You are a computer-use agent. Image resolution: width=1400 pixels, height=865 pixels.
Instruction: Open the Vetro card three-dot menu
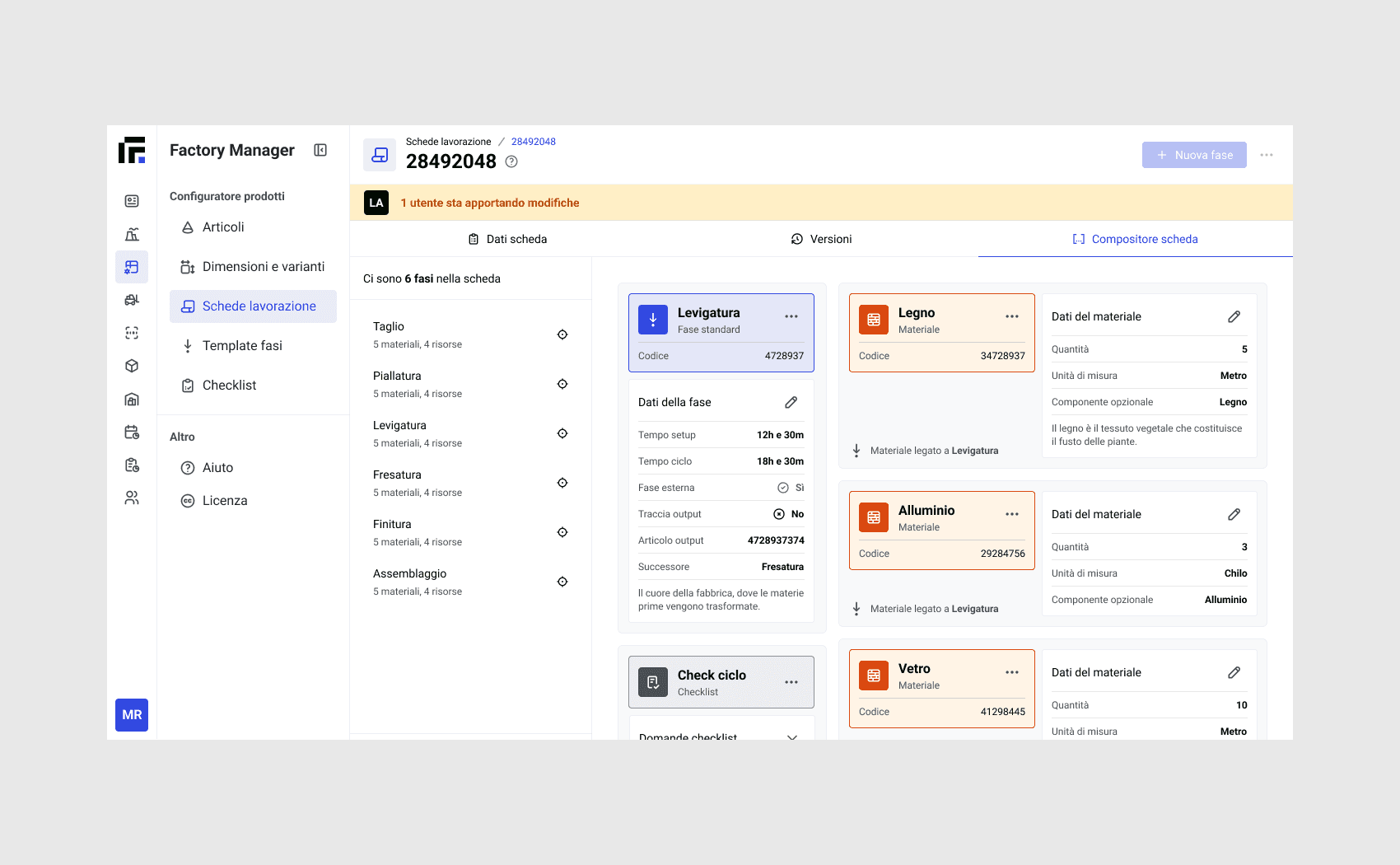(1012, 672)
